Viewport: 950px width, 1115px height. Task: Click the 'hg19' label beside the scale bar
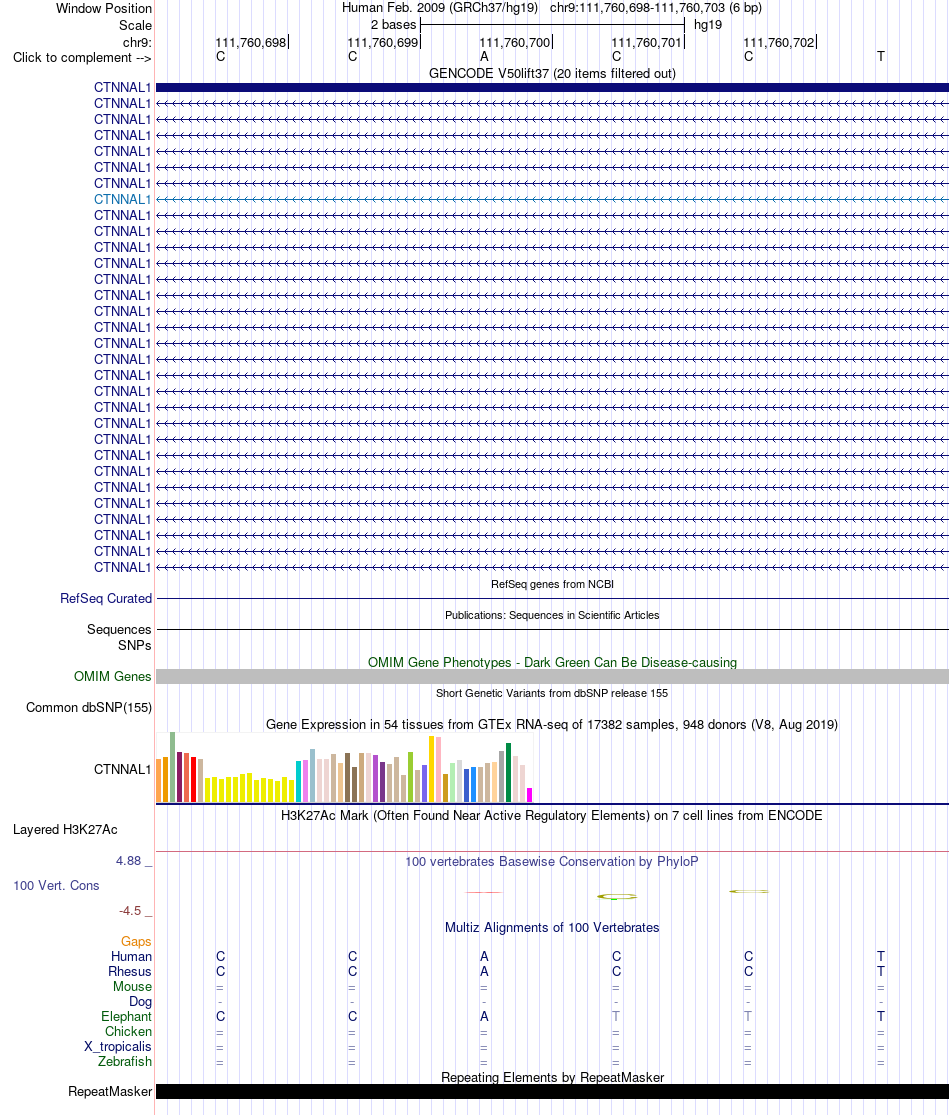[708, 25]
